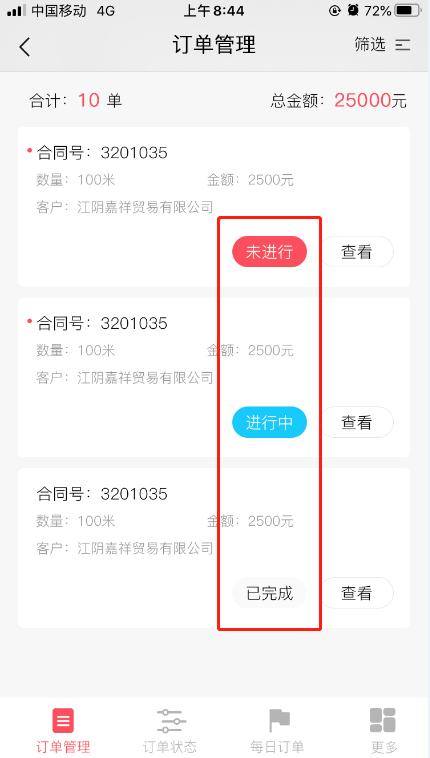Open the 更多 grid icon
Viewport: 430px width, 758px height.
383,720
